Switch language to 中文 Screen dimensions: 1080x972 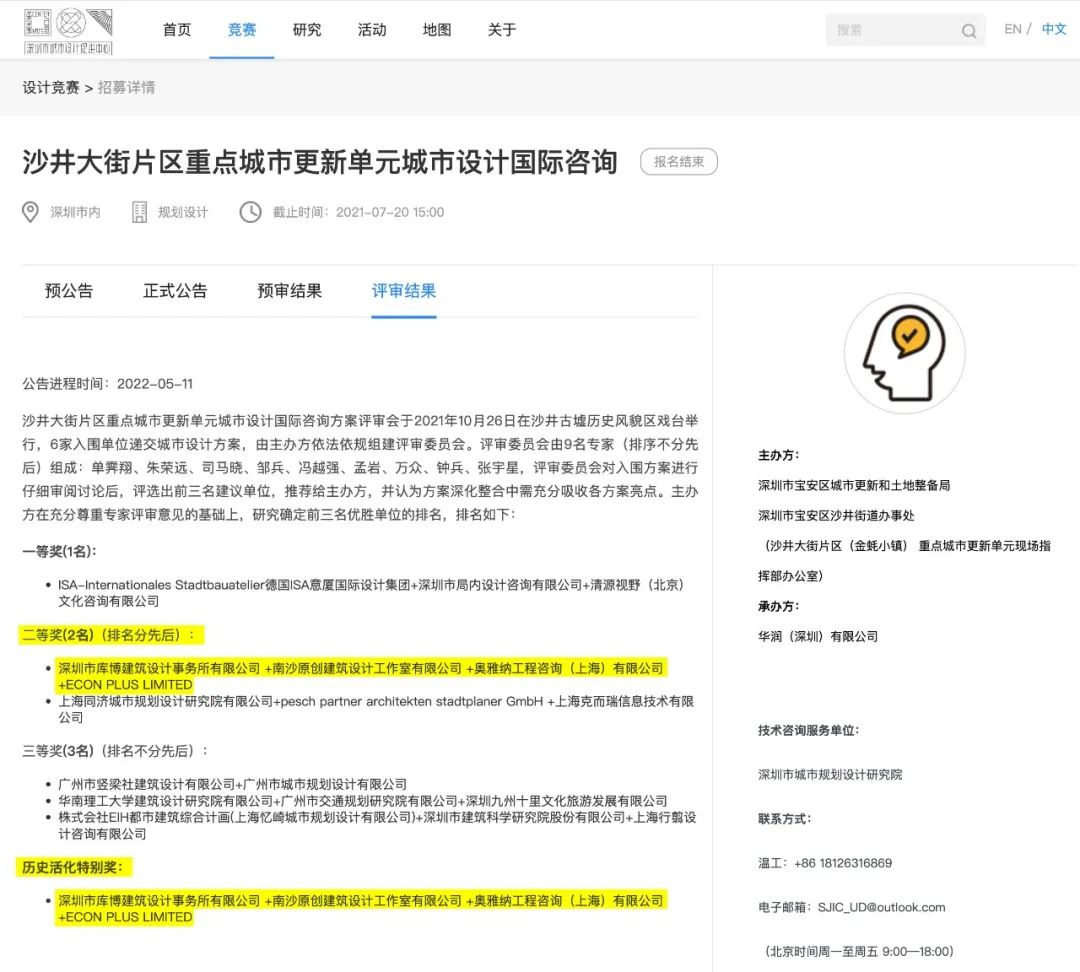(1054, 29)
